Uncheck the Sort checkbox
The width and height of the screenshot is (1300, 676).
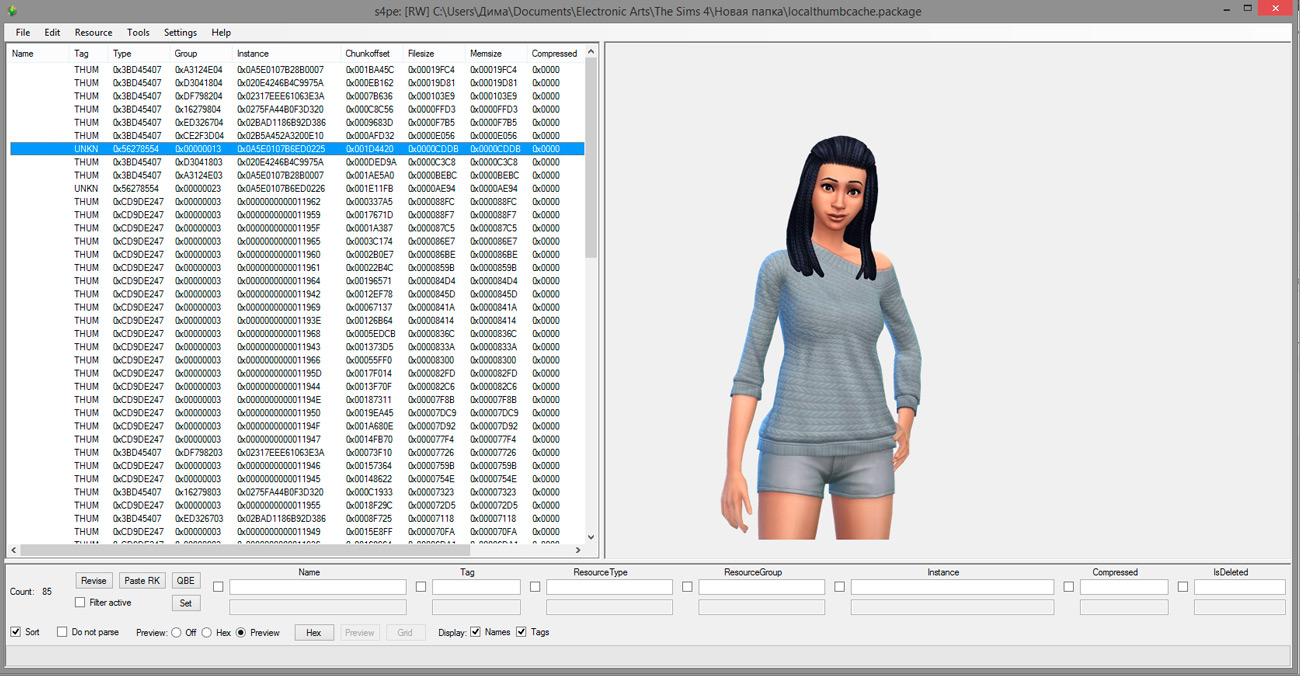pyautogui.click(x=15, y=632)
